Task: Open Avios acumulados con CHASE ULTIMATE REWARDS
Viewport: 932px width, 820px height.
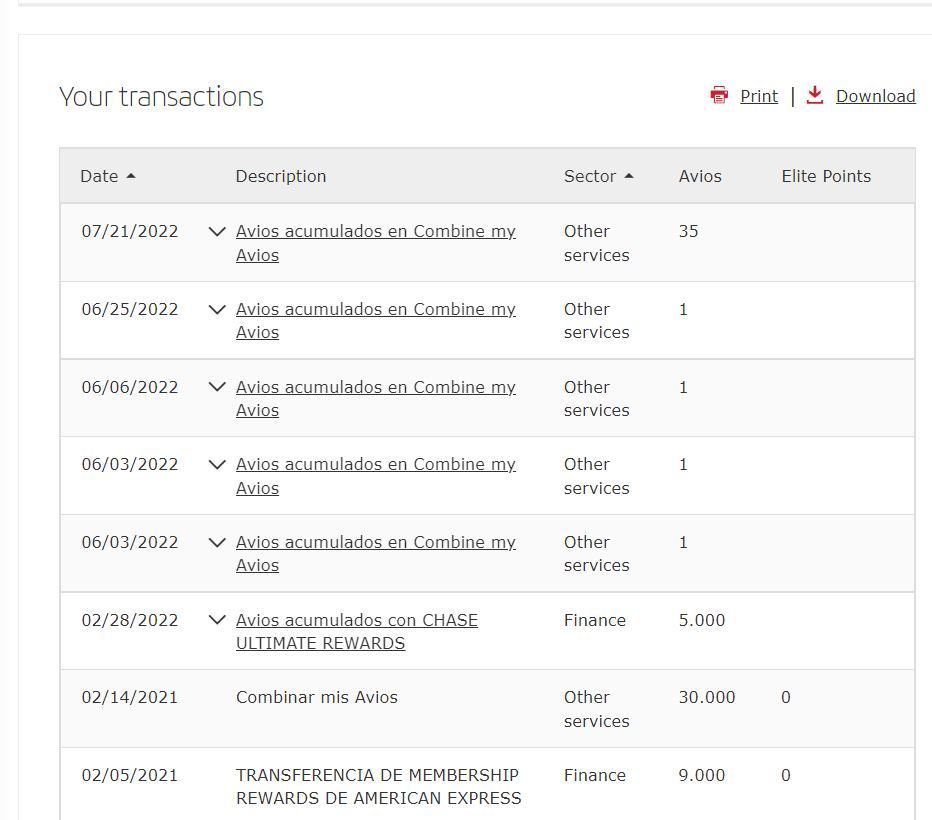Action: (x=357, y=631)
